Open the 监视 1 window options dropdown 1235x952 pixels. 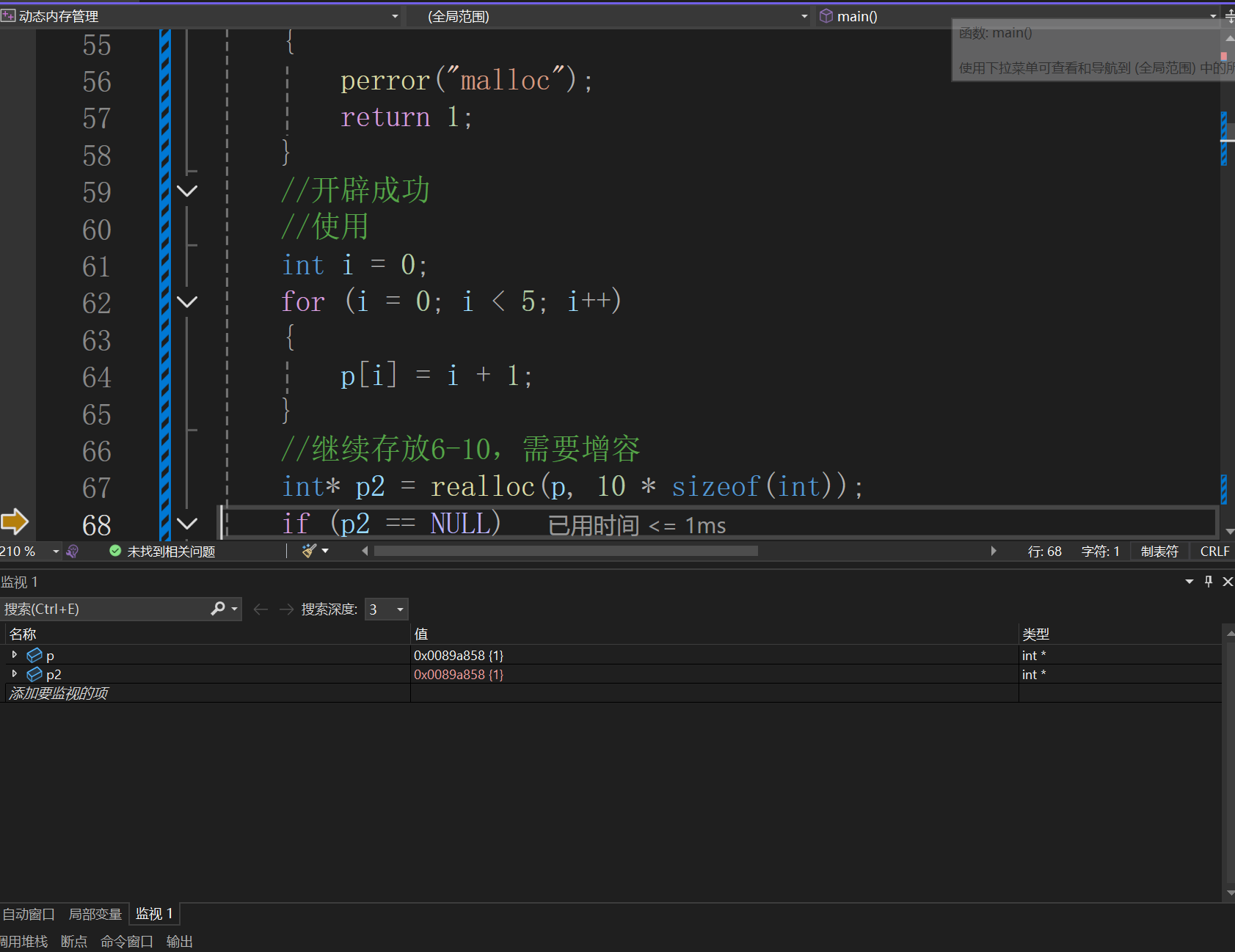[x=1190, y=582]
